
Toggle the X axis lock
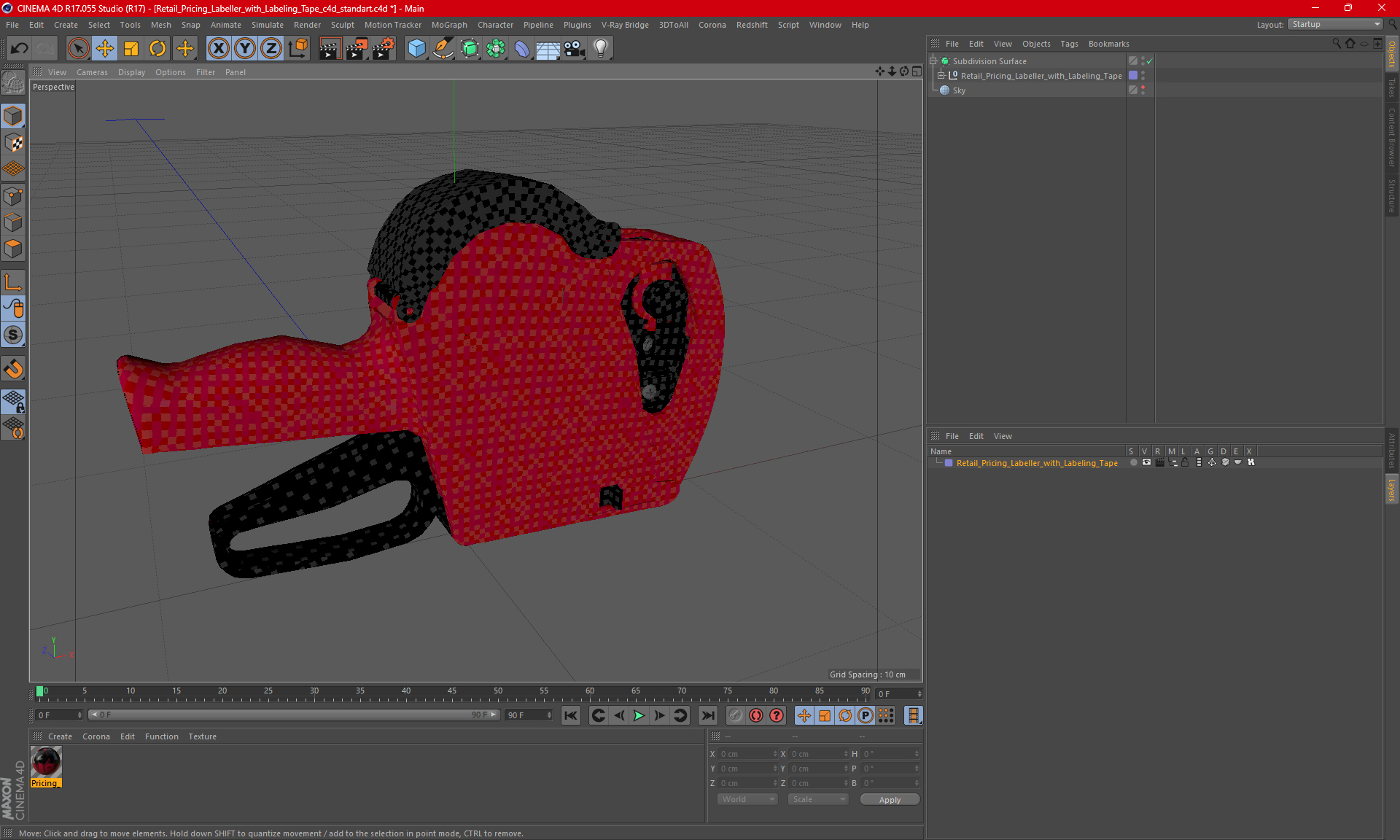pyautogui.click(x=218, y=49)
